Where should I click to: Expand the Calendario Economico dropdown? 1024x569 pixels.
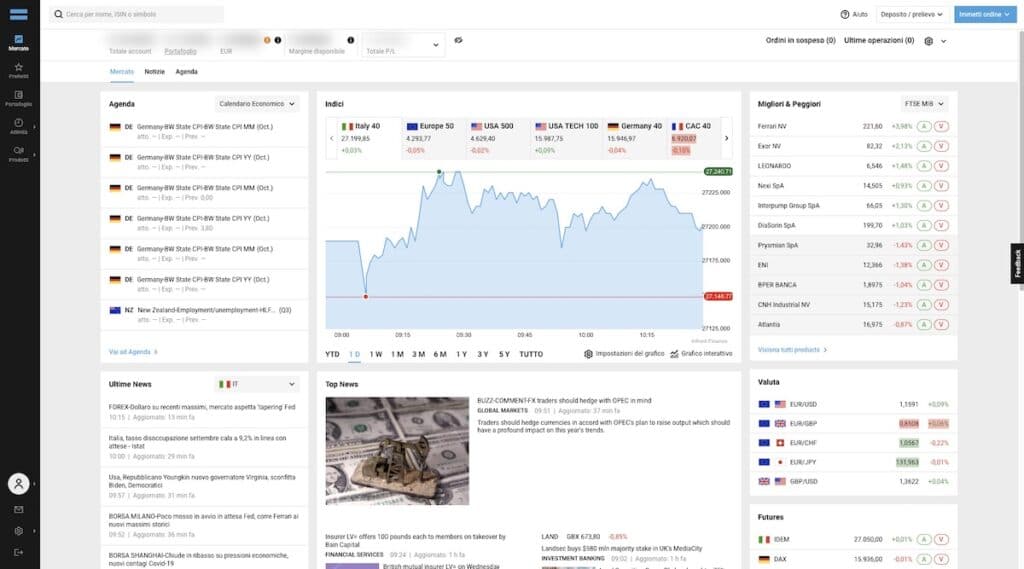(x=258, y=103)
